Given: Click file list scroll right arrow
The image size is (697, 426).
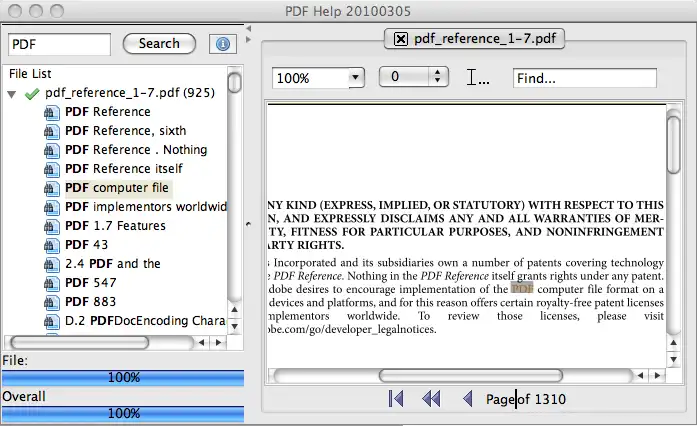Looking at the screenshot, I should pyautogui.click(x=218, y=342).
